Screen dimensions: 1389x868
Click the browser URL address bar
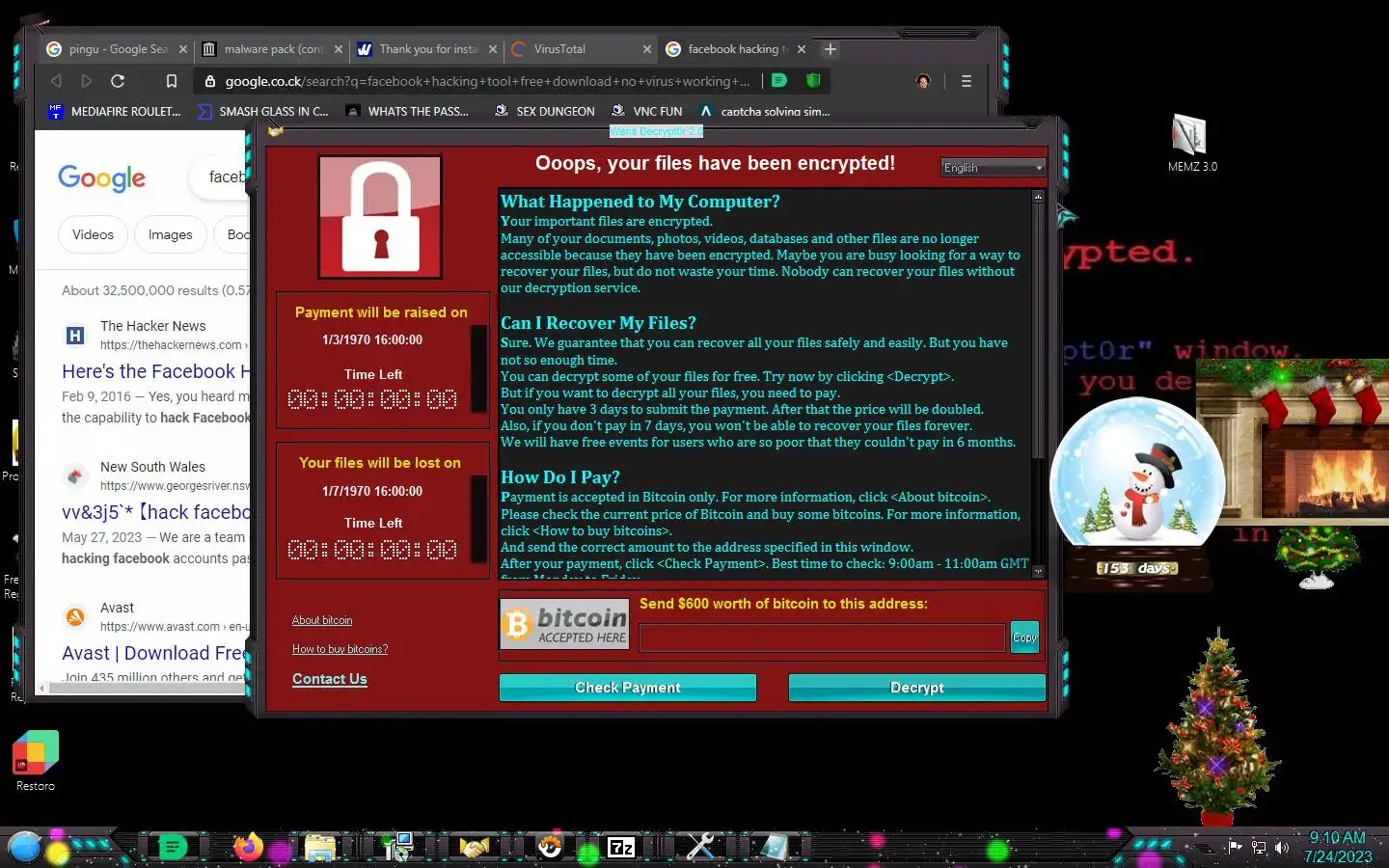point(487,81)
